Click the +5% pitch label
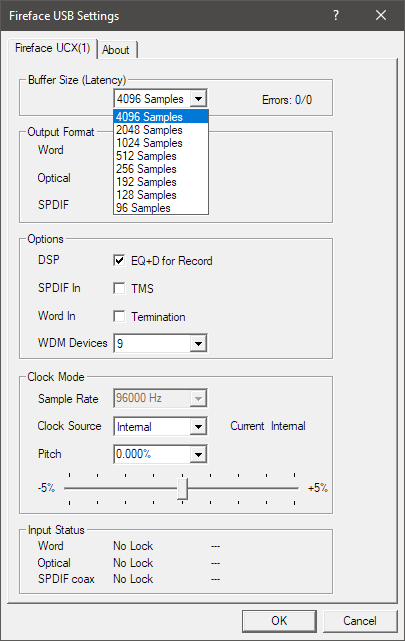 pos(318,488)
